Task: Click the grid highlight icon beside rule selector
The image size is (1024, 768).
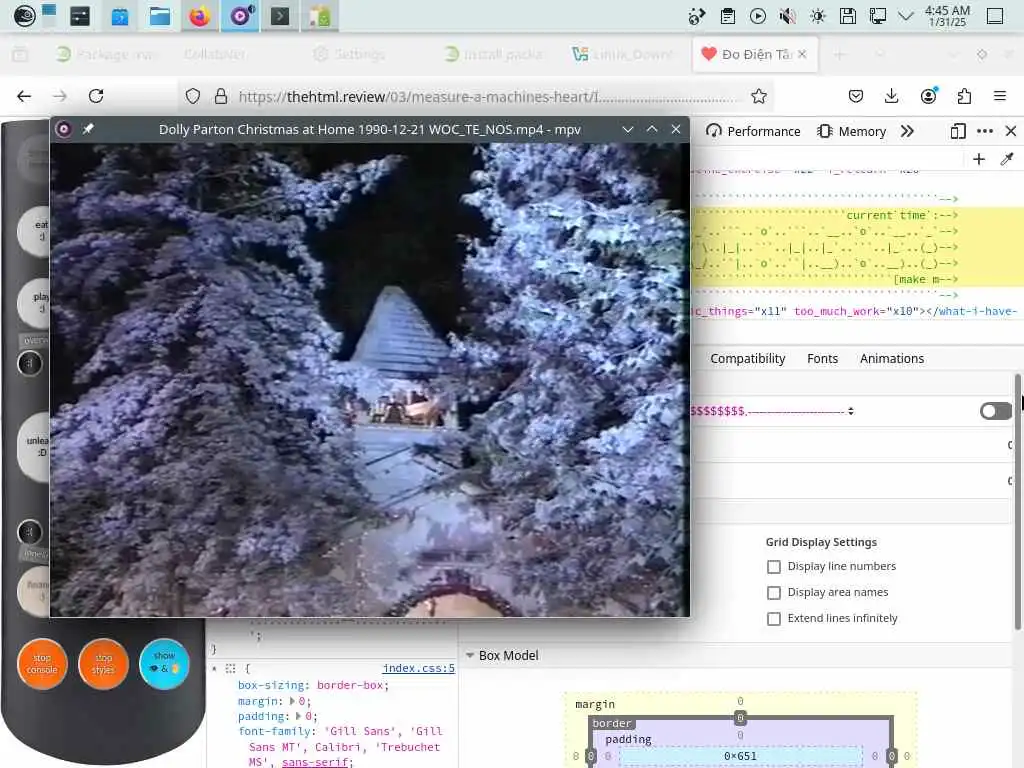Action: 230,668
